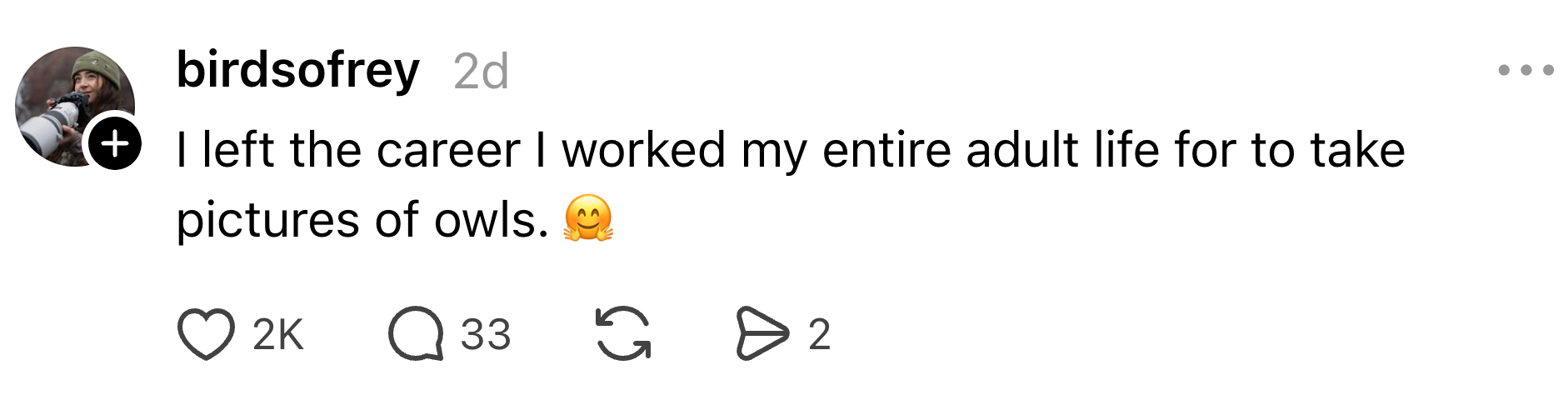Share the post with the paper plane icon
This screenshot has height=410, width=1568.
pyautogui.click(x=762, y=334)
